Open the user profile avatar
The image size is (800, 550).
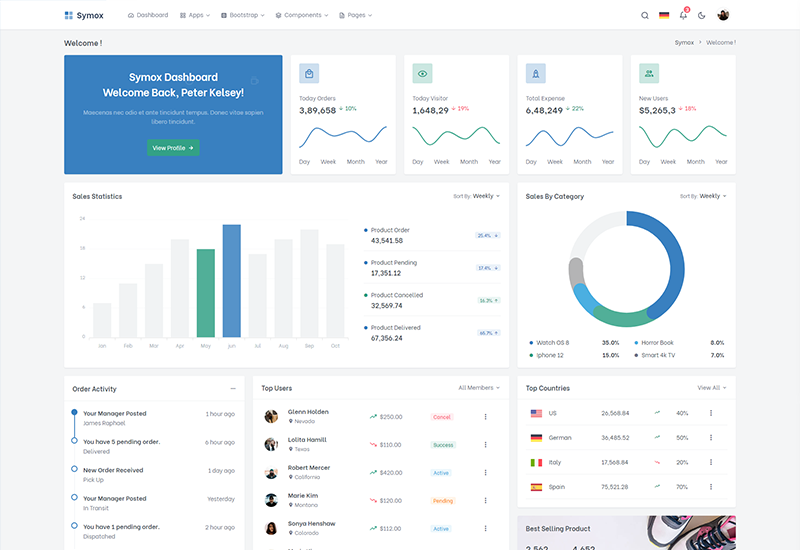(723, 15)
